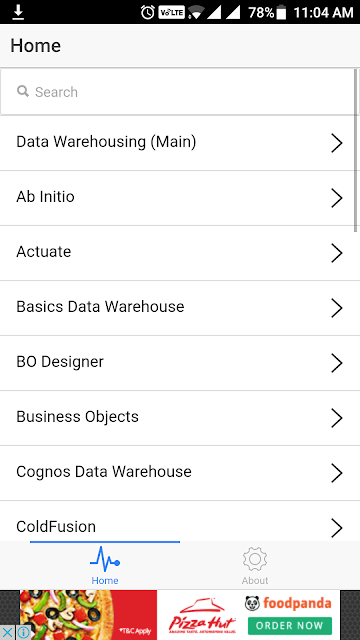Tap the battery status icon
The width and height of the screenshot is (360, 640).
point(281,13)
